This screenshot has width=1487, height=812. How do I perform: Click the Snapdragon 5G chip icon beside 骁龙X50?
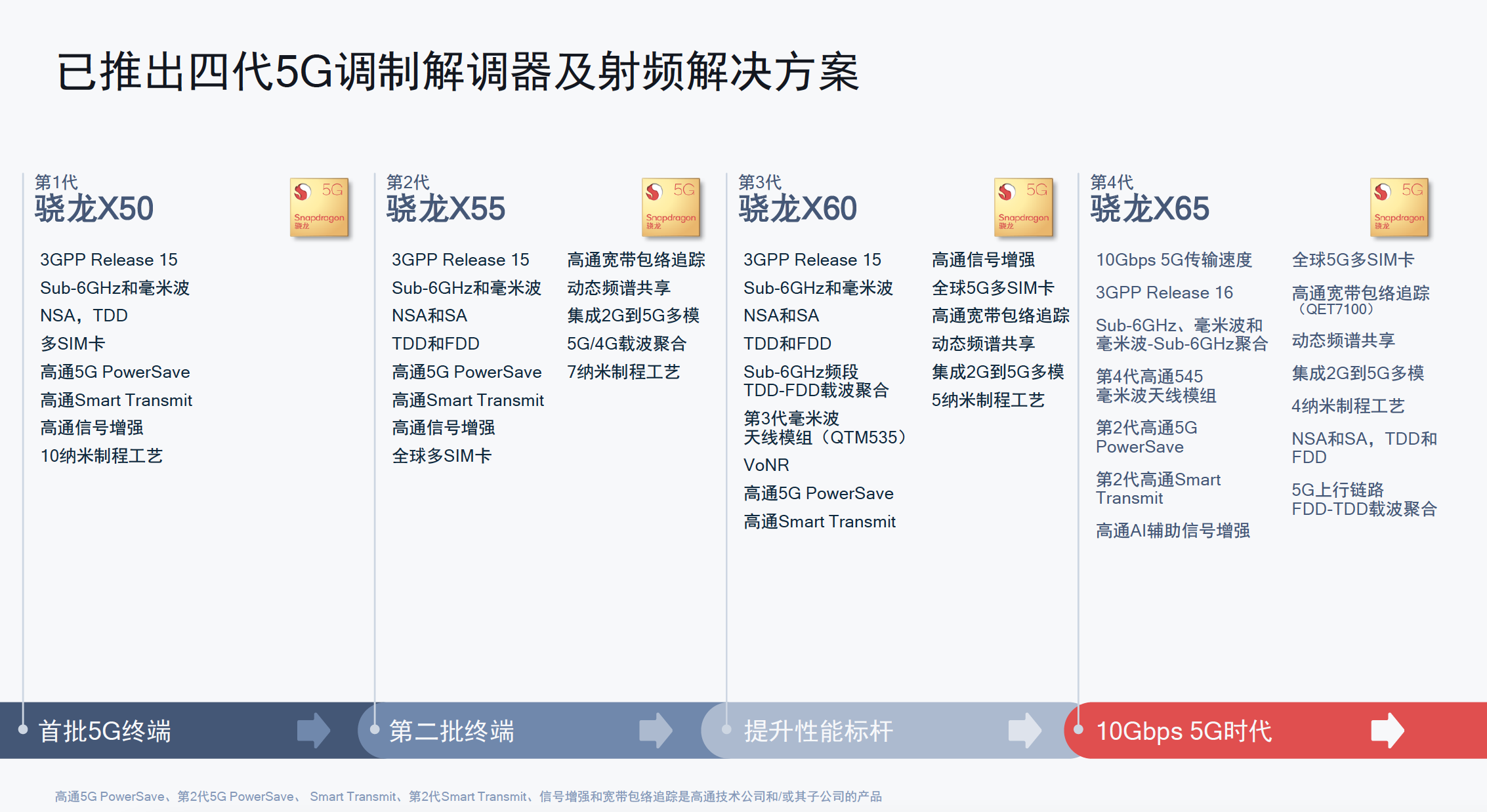click(x=320, y=207)
